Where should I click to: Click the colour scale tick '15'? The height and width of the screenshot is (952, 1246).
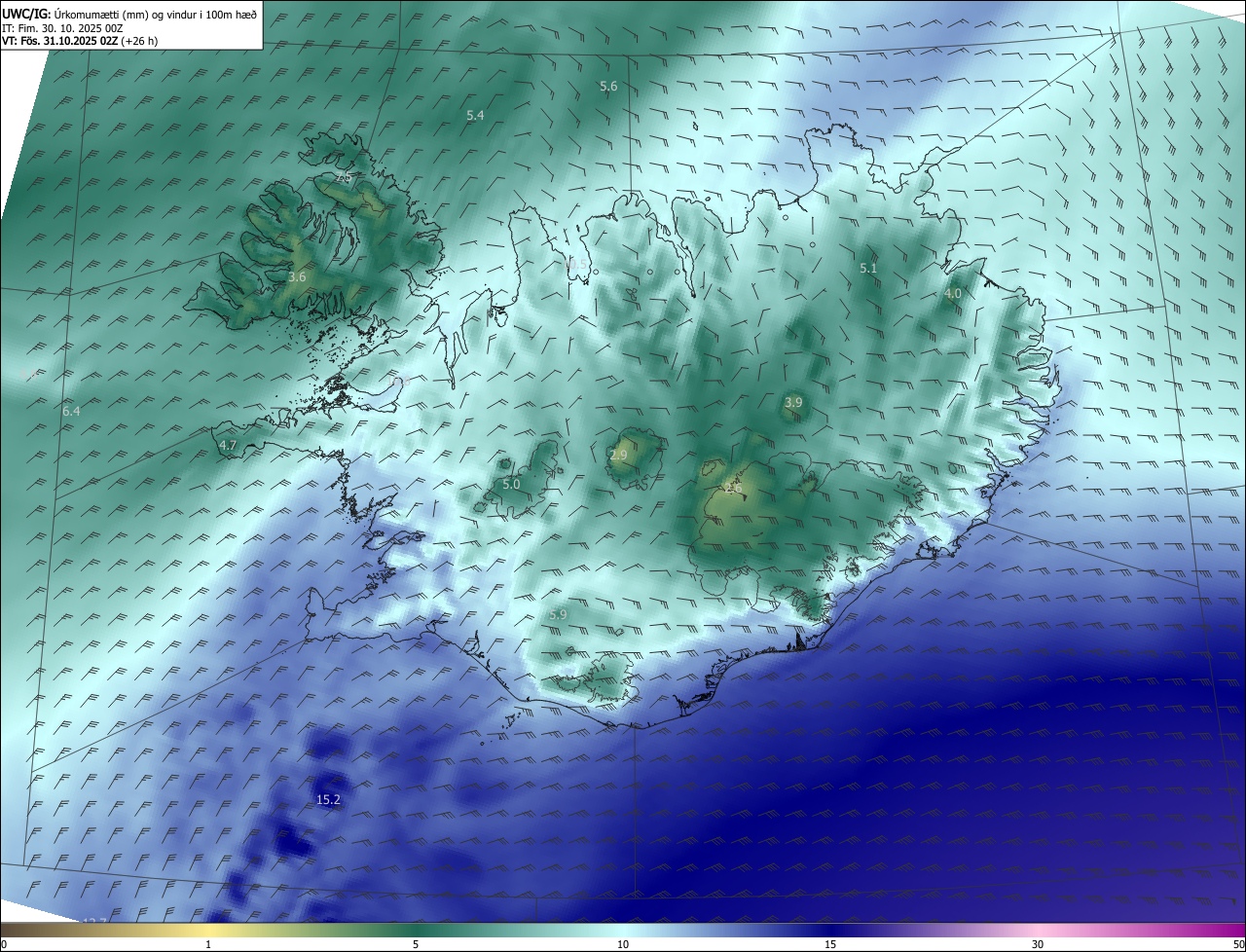coord(830,944)
